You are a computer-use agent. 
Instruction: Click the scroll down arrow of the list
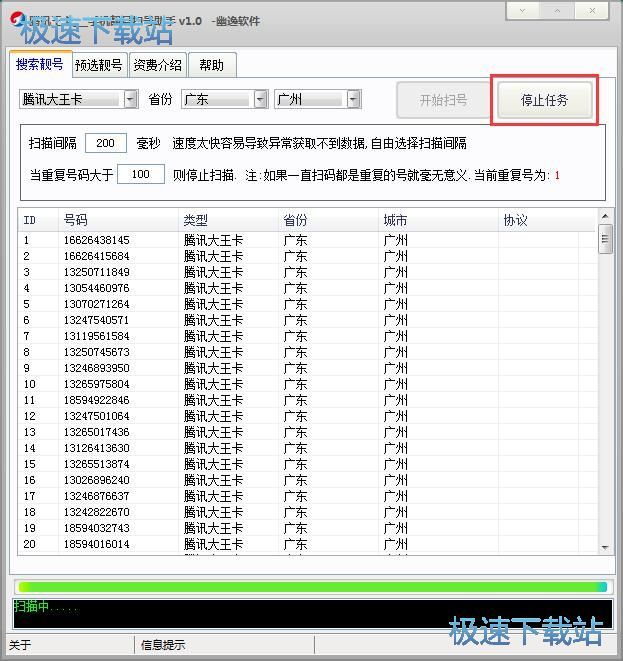605,548
